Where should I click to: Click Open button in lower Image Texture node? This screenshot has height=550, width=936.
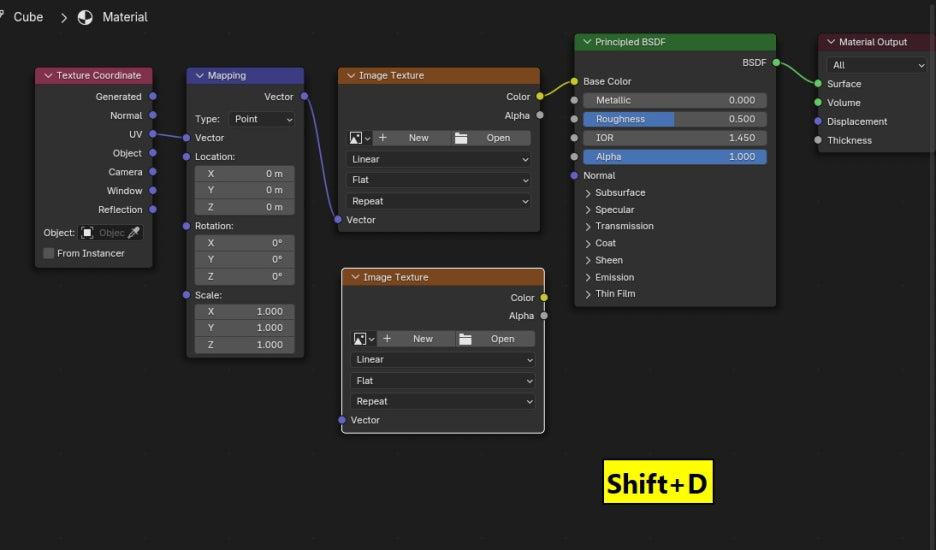(495, 339)
